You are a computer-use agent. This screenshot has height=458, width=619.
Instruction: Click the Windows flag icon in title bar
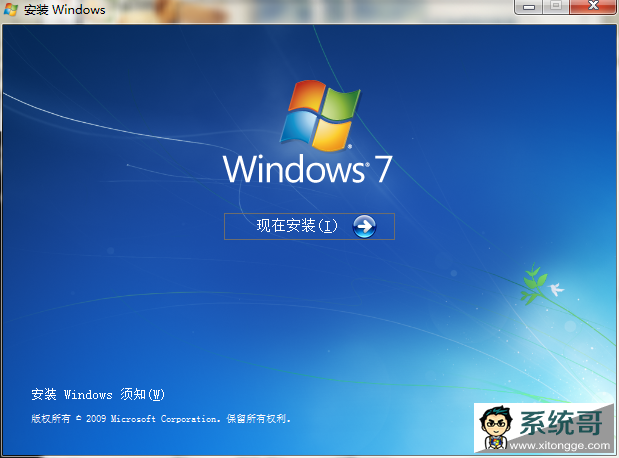click(x=11, y=9)
